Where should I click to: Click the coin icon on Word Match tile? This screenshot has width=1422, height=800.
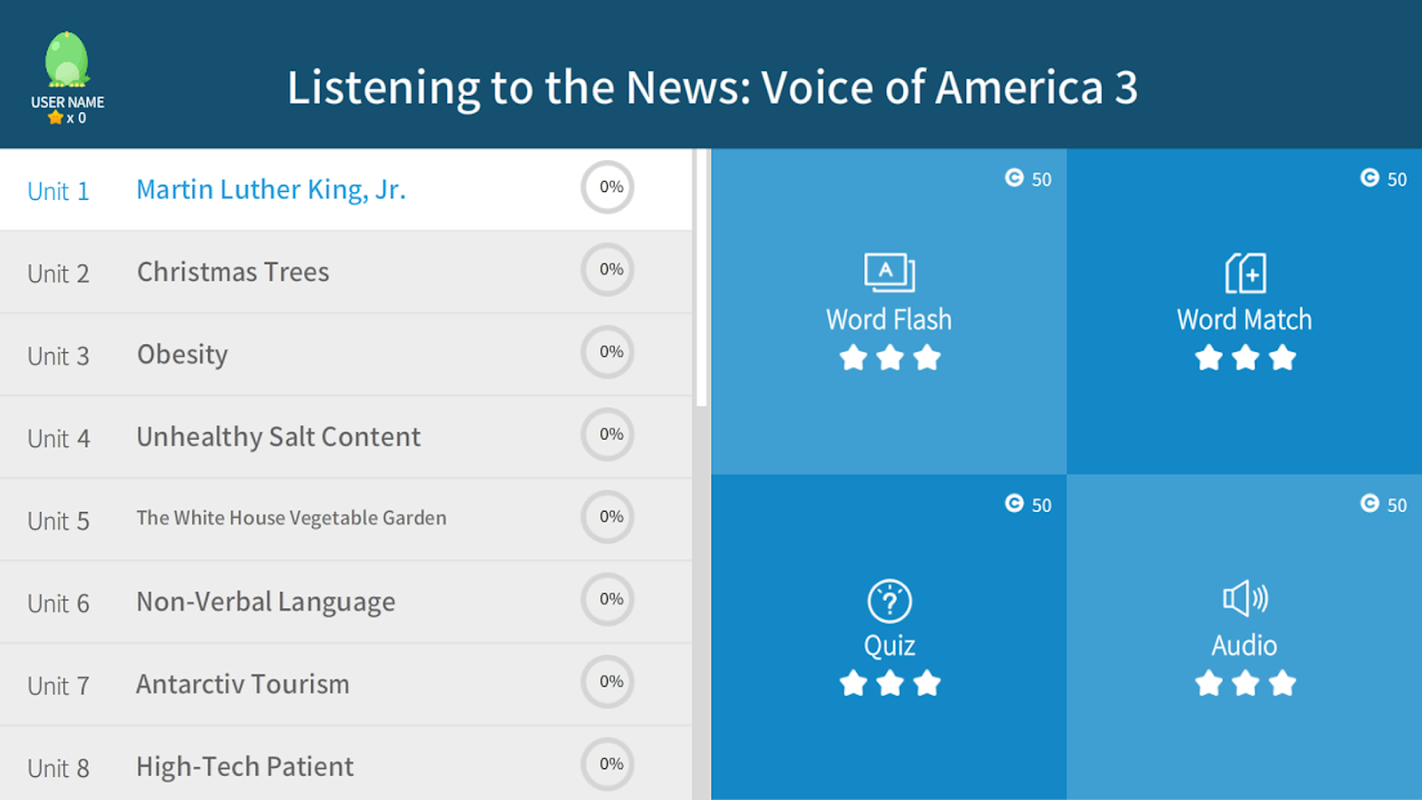click(x=1370, y=178)
